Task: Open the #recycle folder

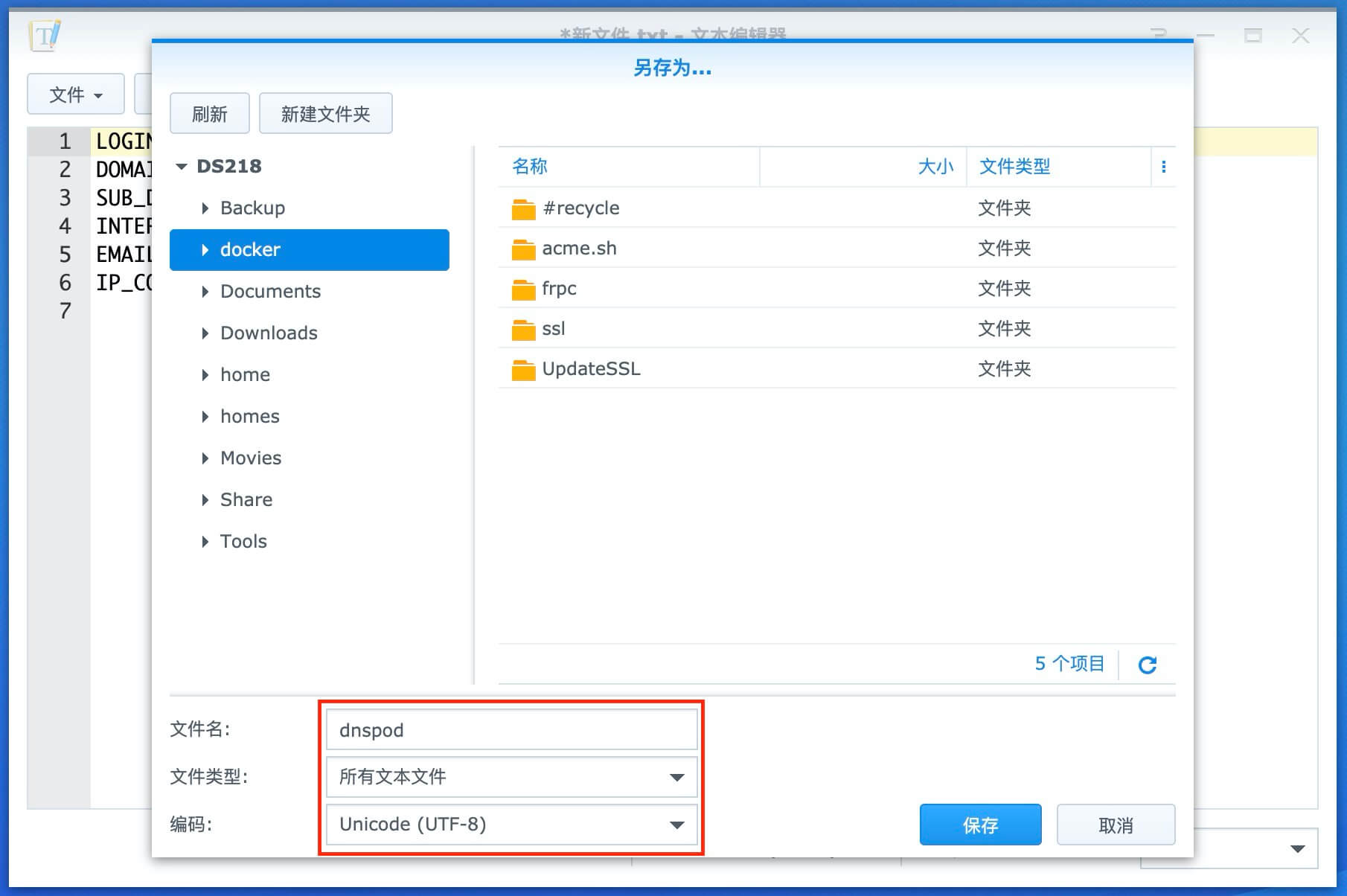Action: point(580,208)
